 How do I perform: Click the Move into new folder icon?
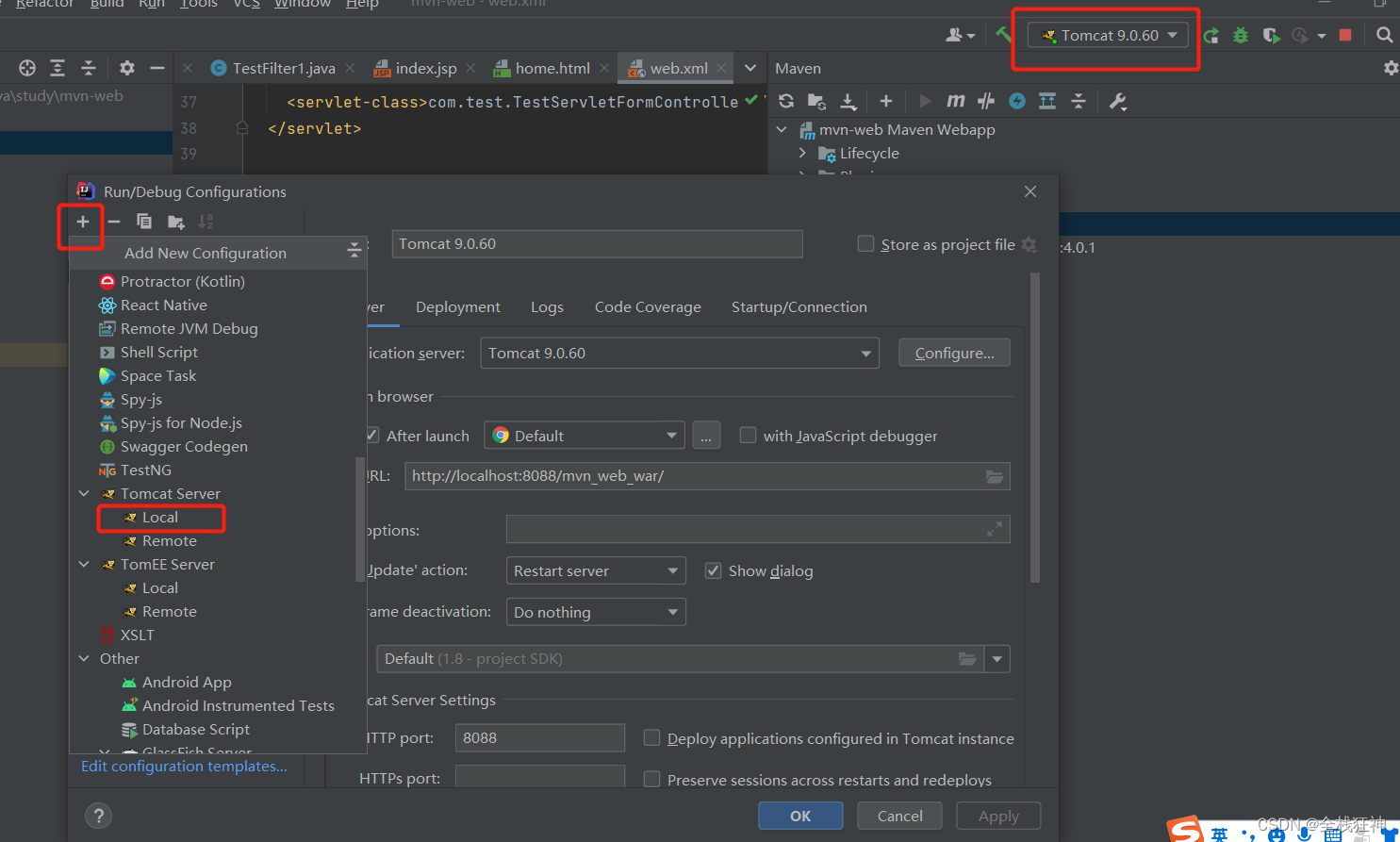click(x=175, y=222)
